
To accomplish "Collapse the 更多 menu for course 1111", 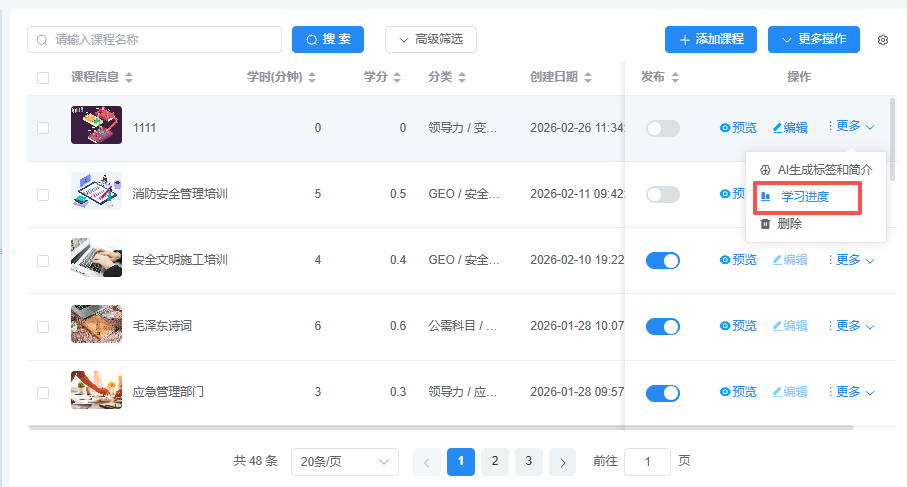I will 851,126.
